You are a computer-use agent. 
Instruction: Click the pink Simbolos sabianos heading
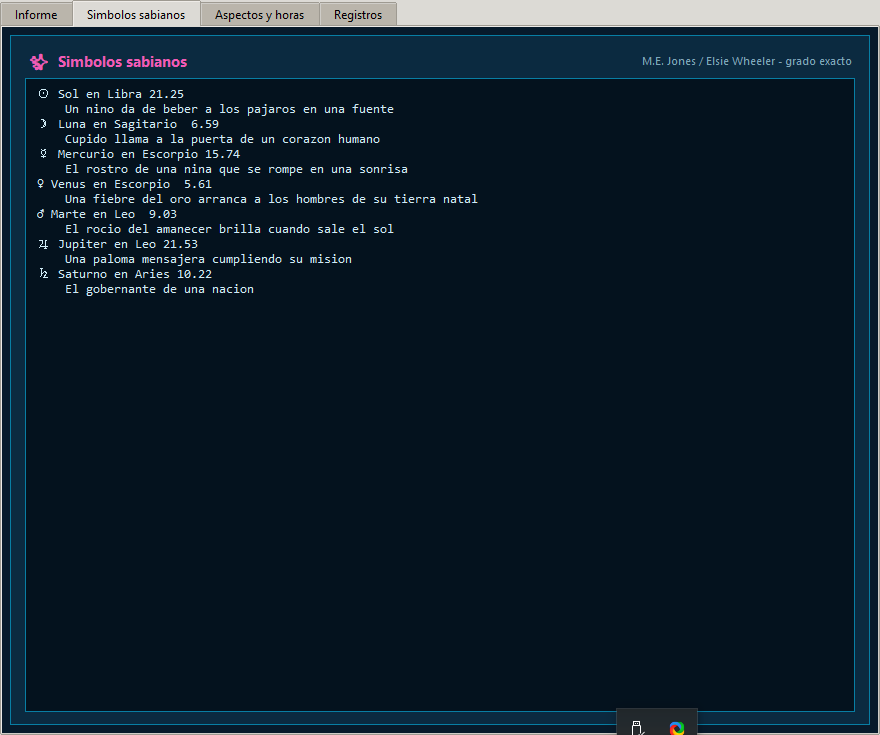[x=122, y=62]
